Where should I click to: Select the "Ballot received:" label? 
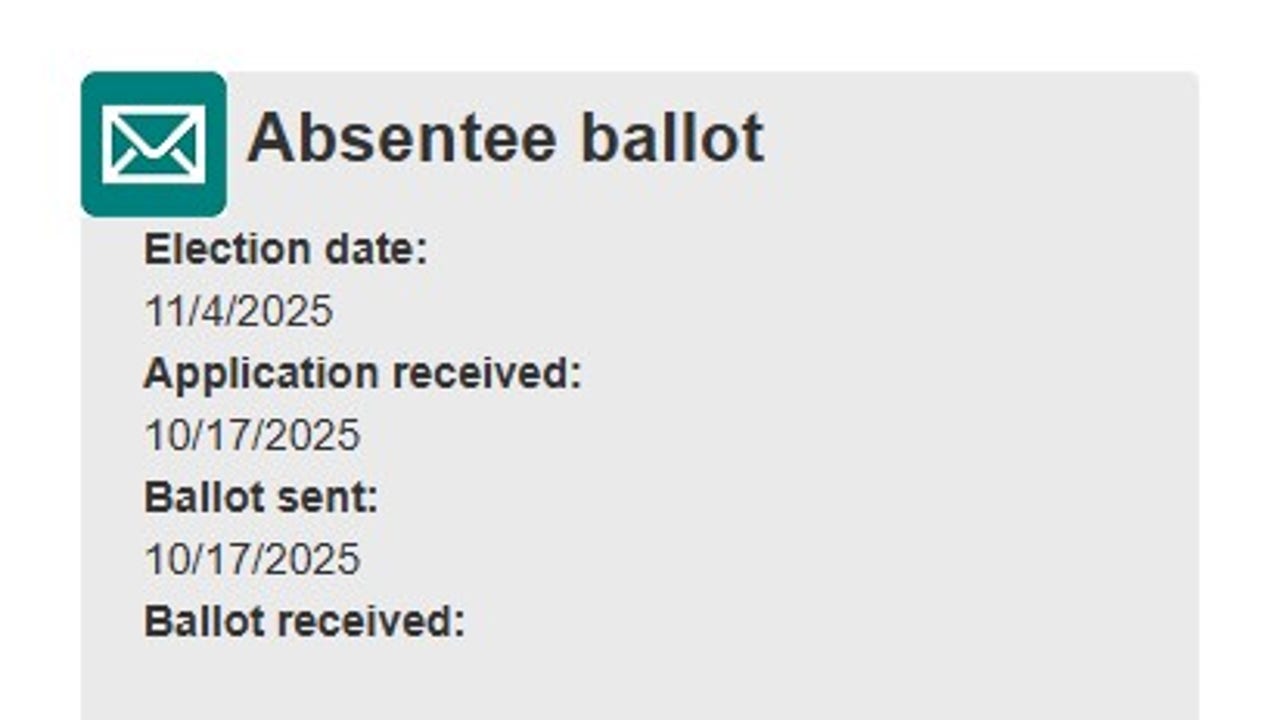pos(304,621)
